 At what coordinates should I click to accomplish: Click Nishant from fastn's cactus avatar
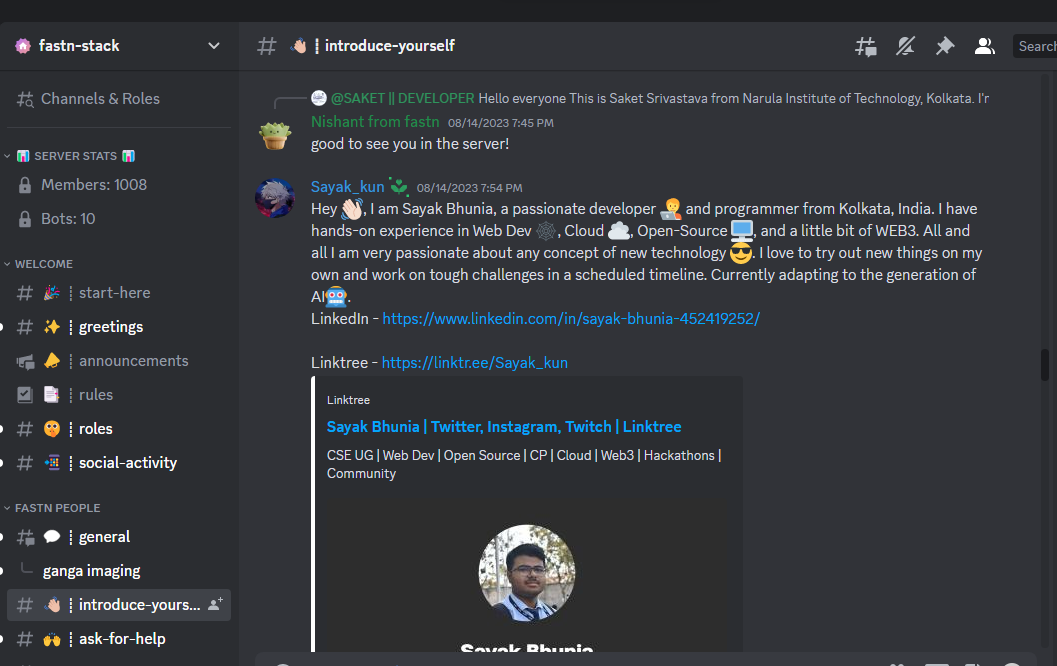click(275, 135)
